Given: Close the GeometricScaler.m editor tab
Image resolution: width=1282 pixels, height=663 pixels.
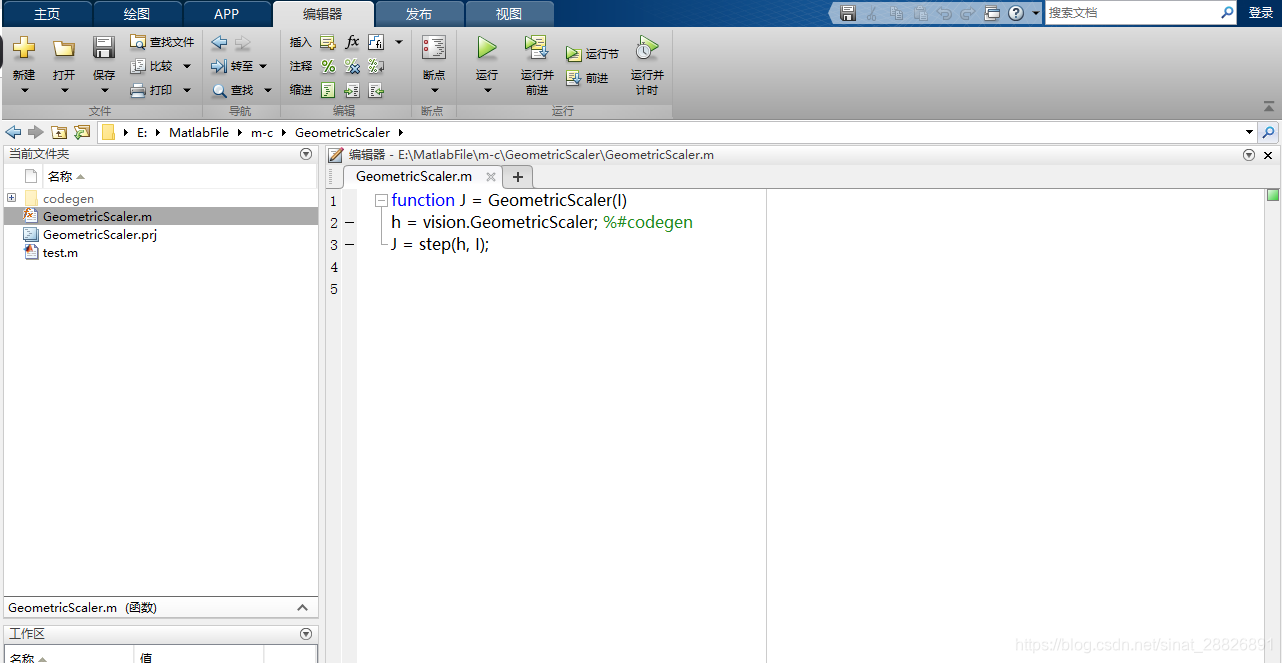Looking at the screenshot, I should 491,177.
